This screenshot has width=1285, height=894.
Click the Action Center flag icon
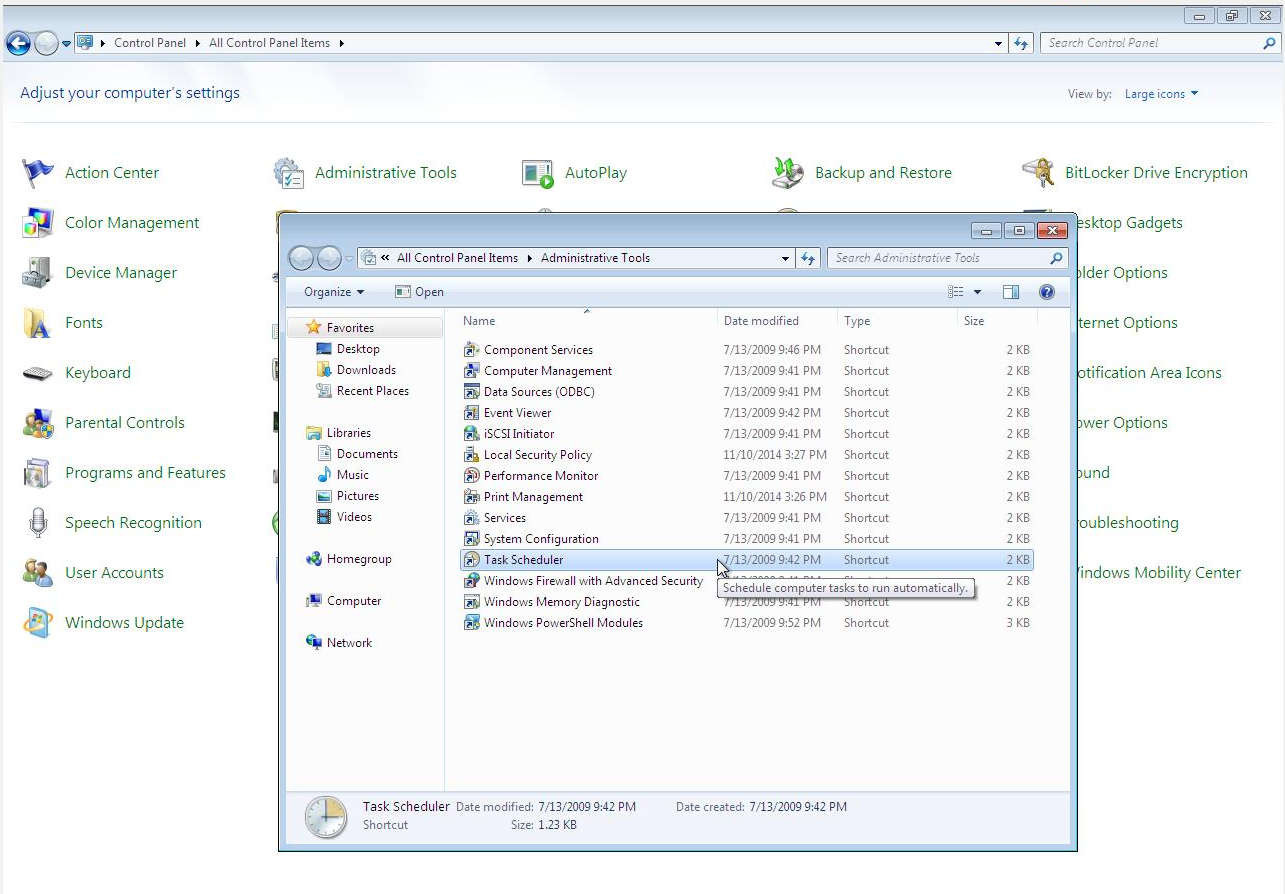(38, 173)
